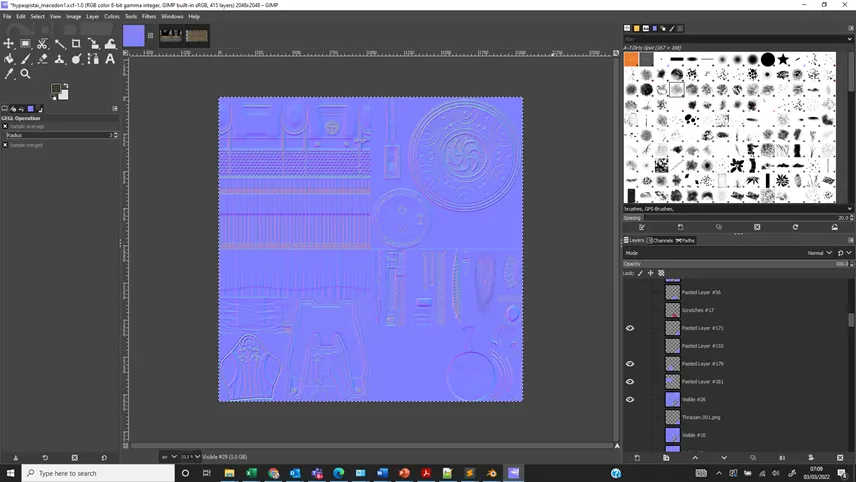Image resolution: width=856 pixels, height=482 pixels.
Task: Lock position and size of layer
Action: click(x=651, y=273)
